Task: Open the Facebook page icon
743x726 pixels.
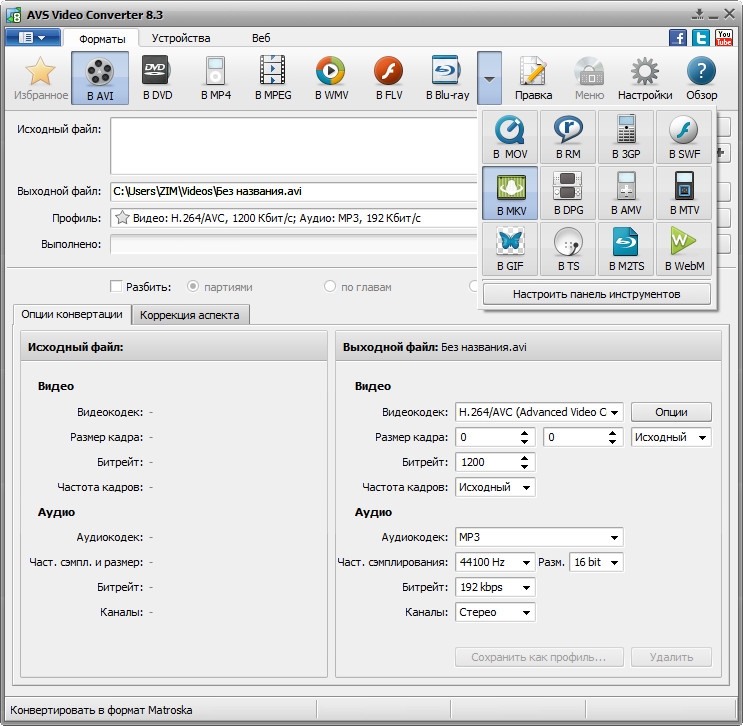Action: [x=678, y=38]
